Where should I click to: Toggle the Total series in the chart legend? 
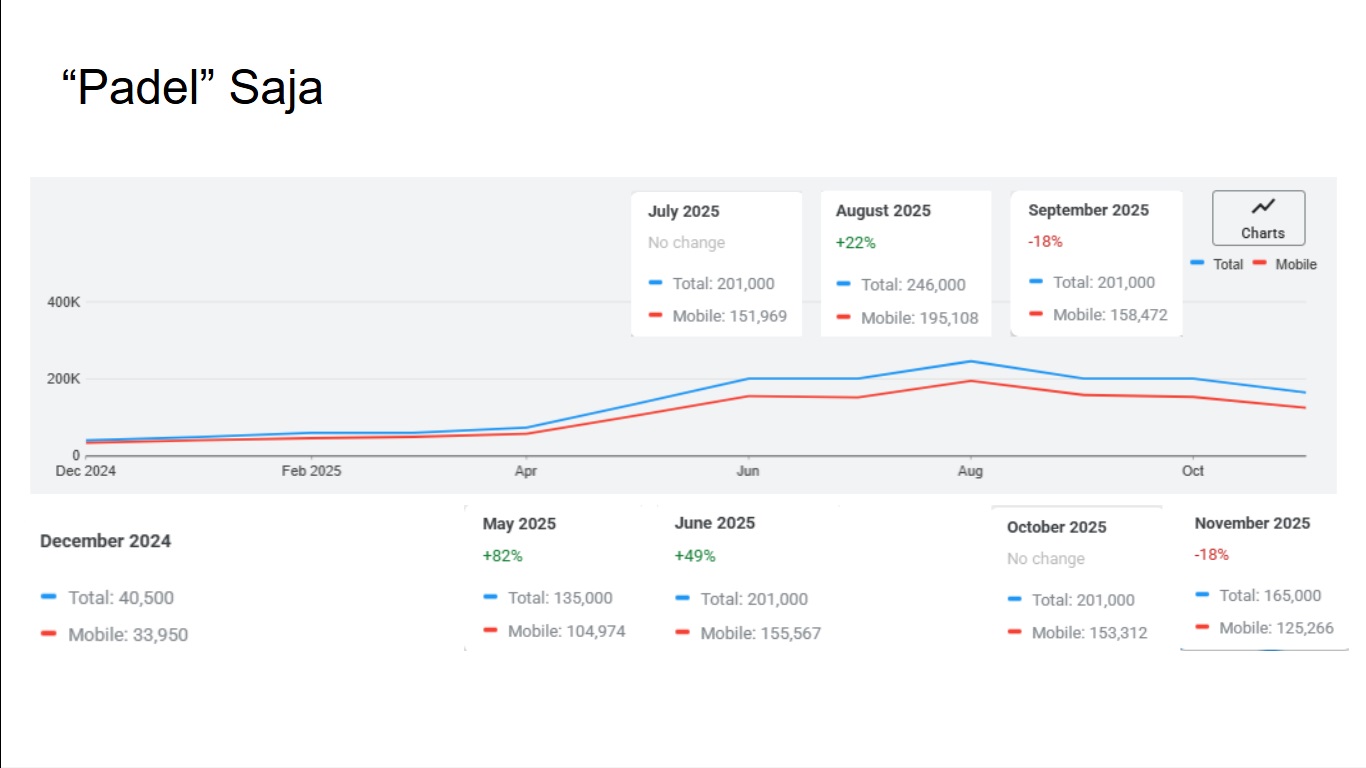click(1217, 265)
